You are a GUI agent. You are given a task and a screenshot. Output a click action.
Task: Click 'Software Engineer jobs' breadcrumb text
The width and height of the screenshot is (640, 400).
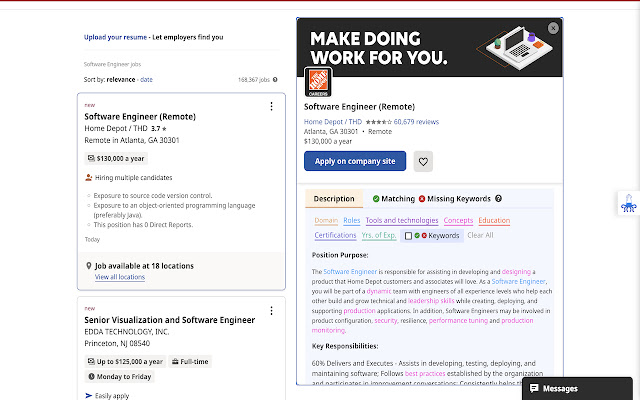[112, 64]
